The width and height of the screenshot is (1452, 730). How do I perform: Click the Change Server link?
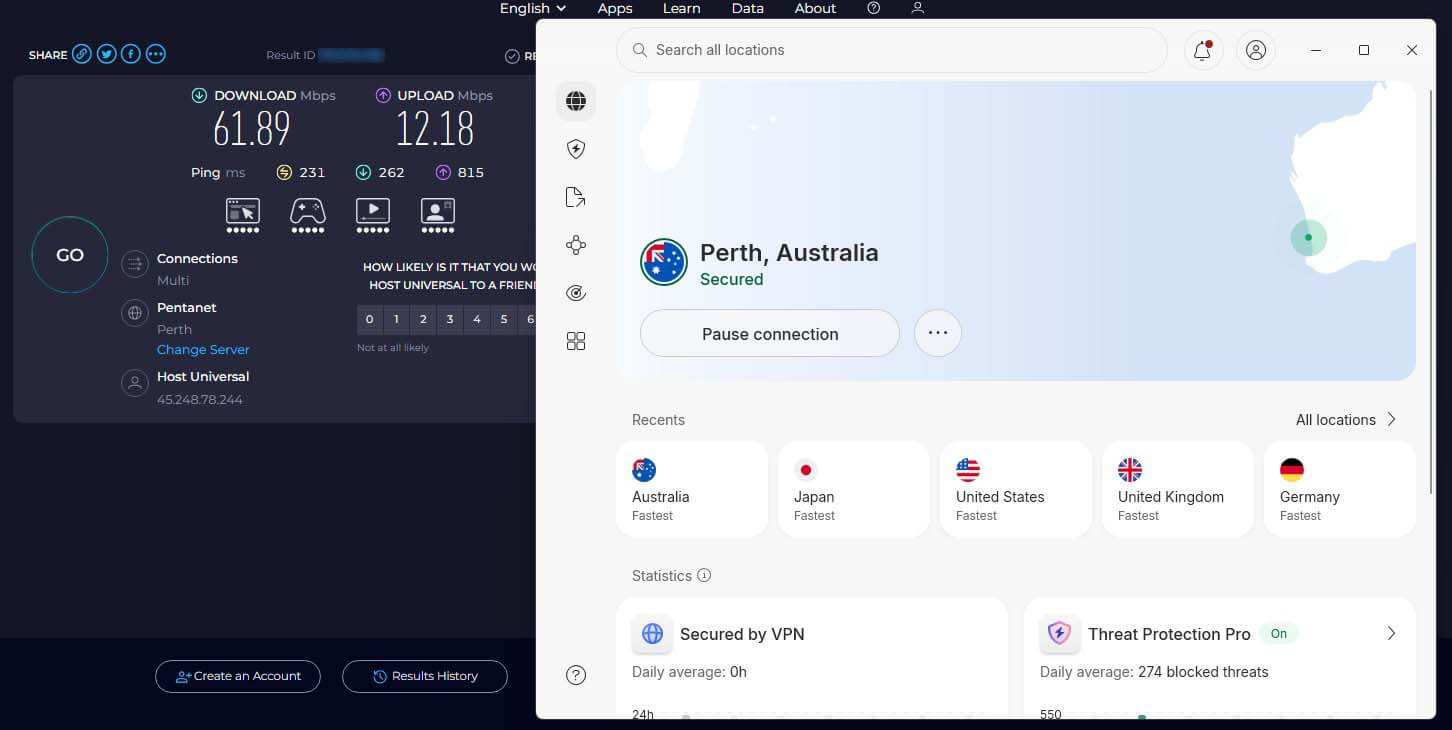click(x=203, y=350)
